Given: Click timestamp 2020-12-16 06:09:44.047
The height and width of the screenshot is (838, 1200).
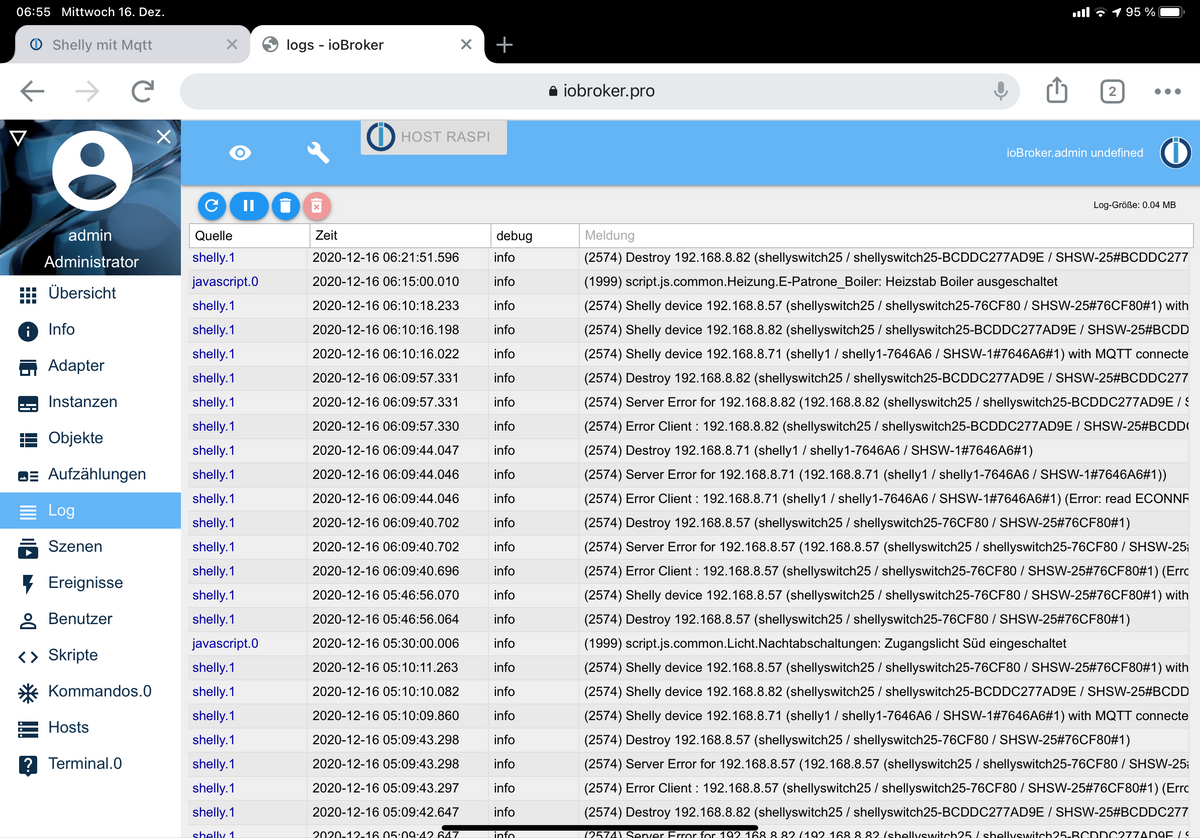Looking at the screenshot, I should tap(386, 451).
